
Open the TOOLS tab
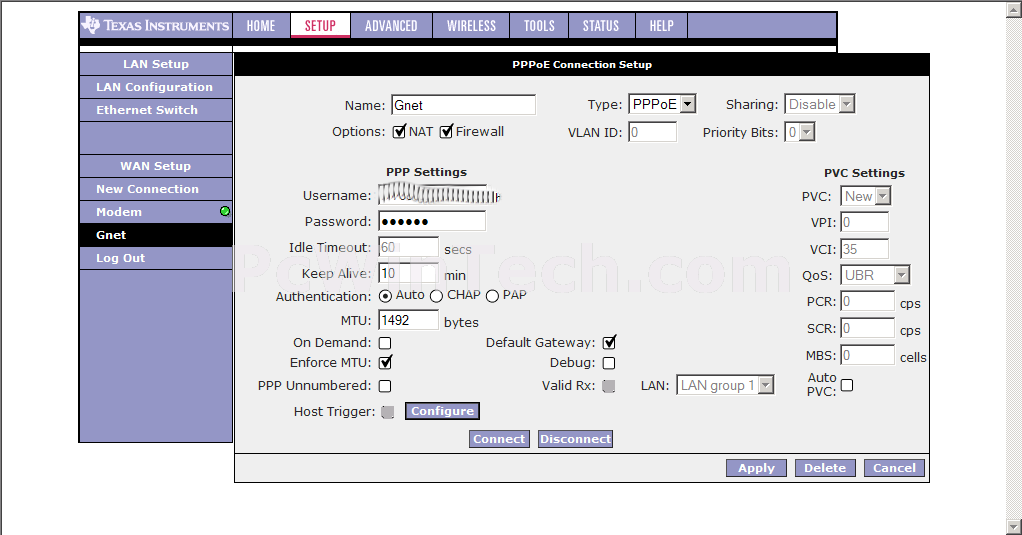[x=539, y=26]
